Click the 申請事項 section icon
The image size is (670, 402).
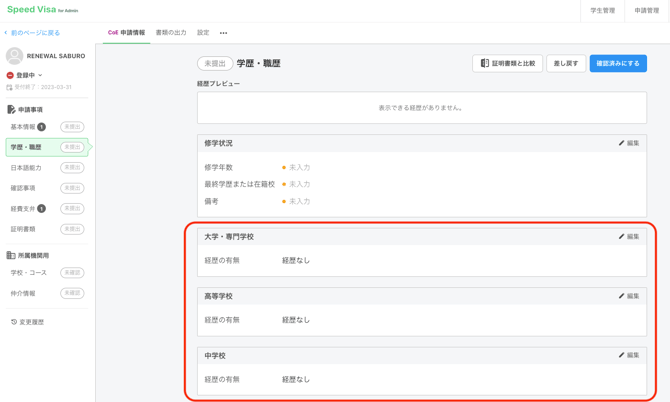(x=11, y=109)
